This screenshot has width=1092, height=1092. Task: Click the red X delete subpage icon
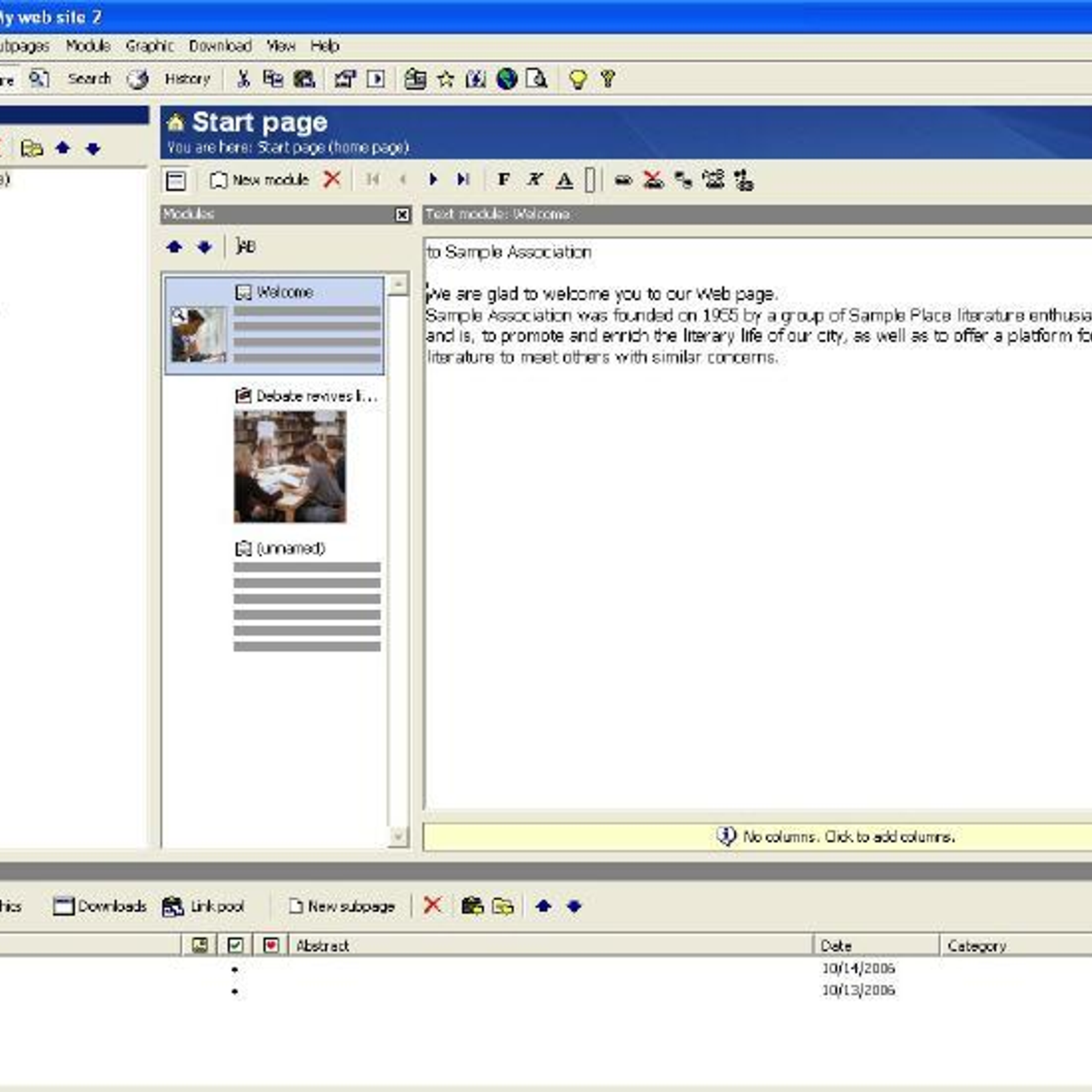coord(433,905)
